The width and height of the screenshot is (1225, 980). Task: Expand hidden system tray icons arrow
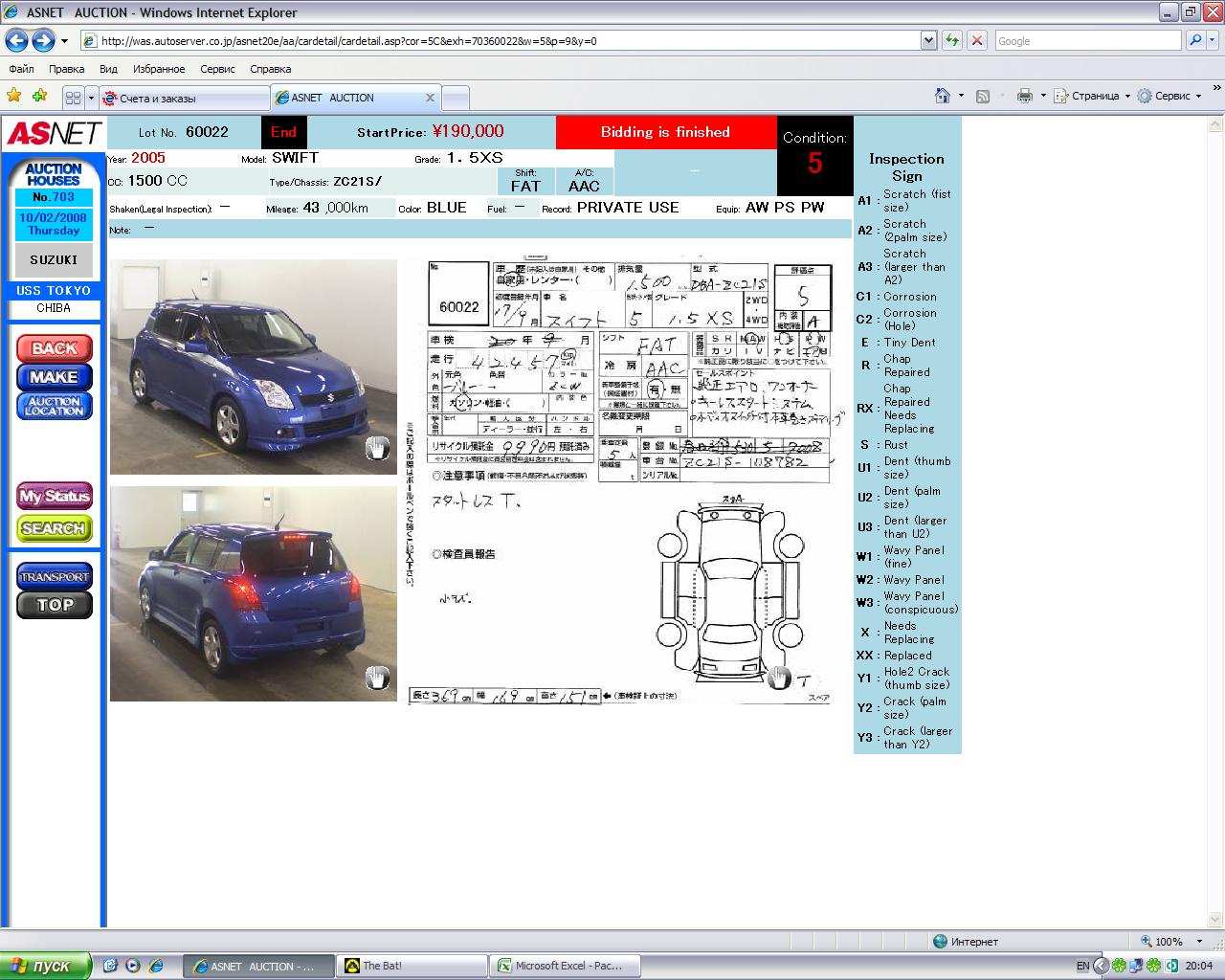[1101, 966]
